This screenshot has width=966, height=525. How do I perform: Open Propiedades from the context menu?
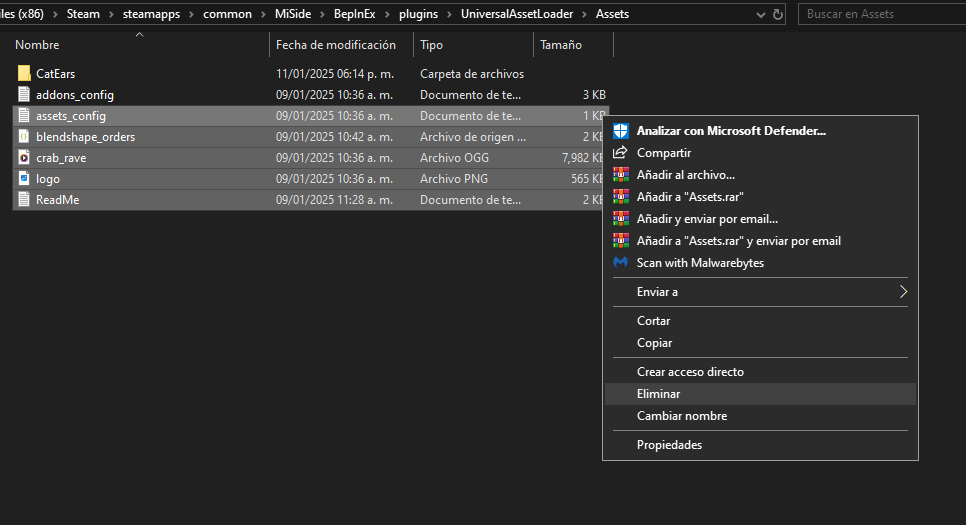pos(669,445)
